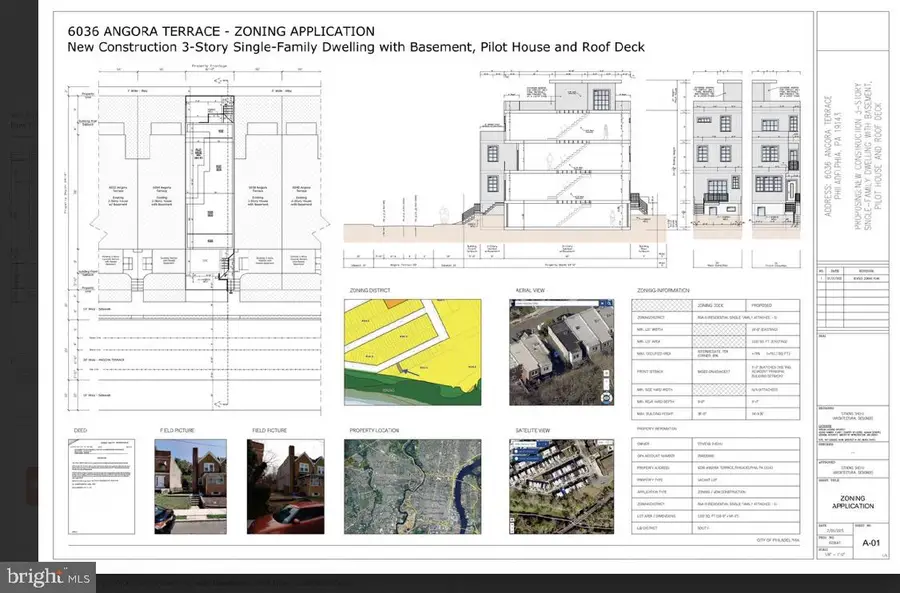Click the 'SATELLITE VIEW' heading
Image resolution: width=900 pixels, height=593 pixels.
(x=533, y=430)
